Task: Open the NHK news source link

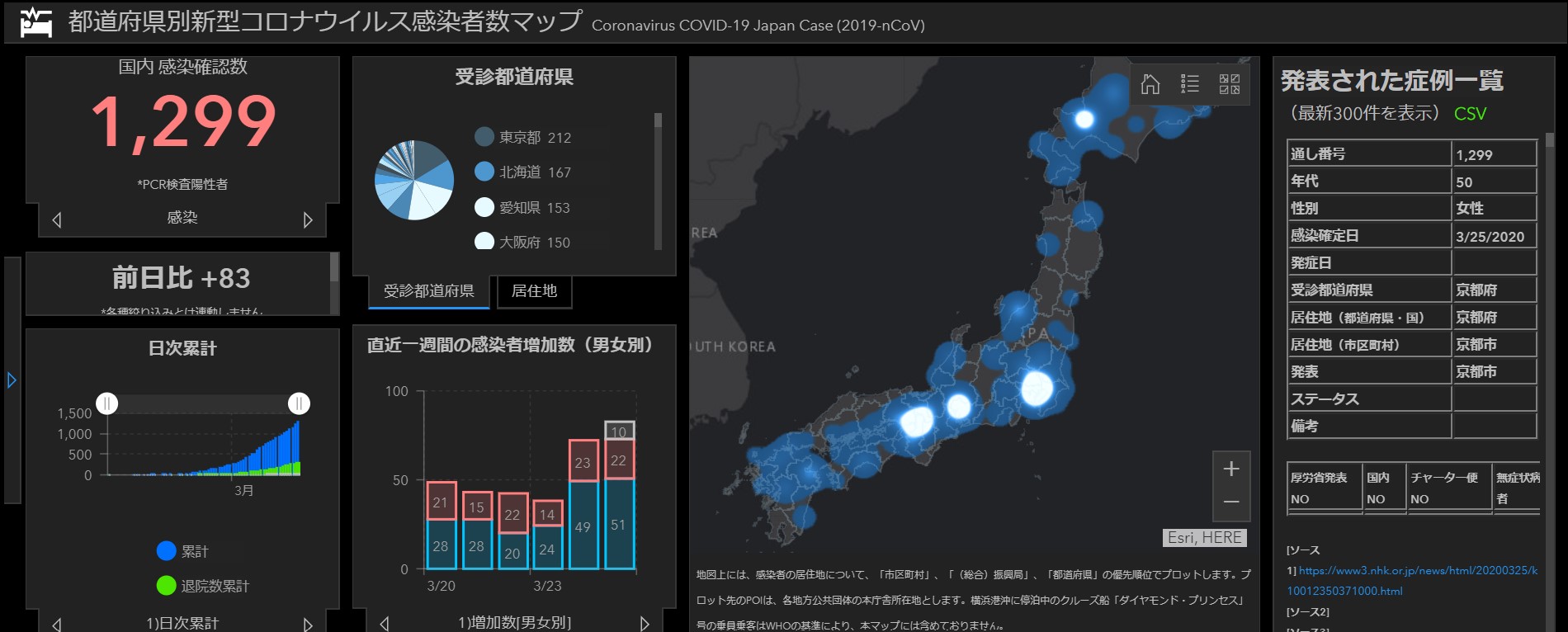Action: 1412,581
